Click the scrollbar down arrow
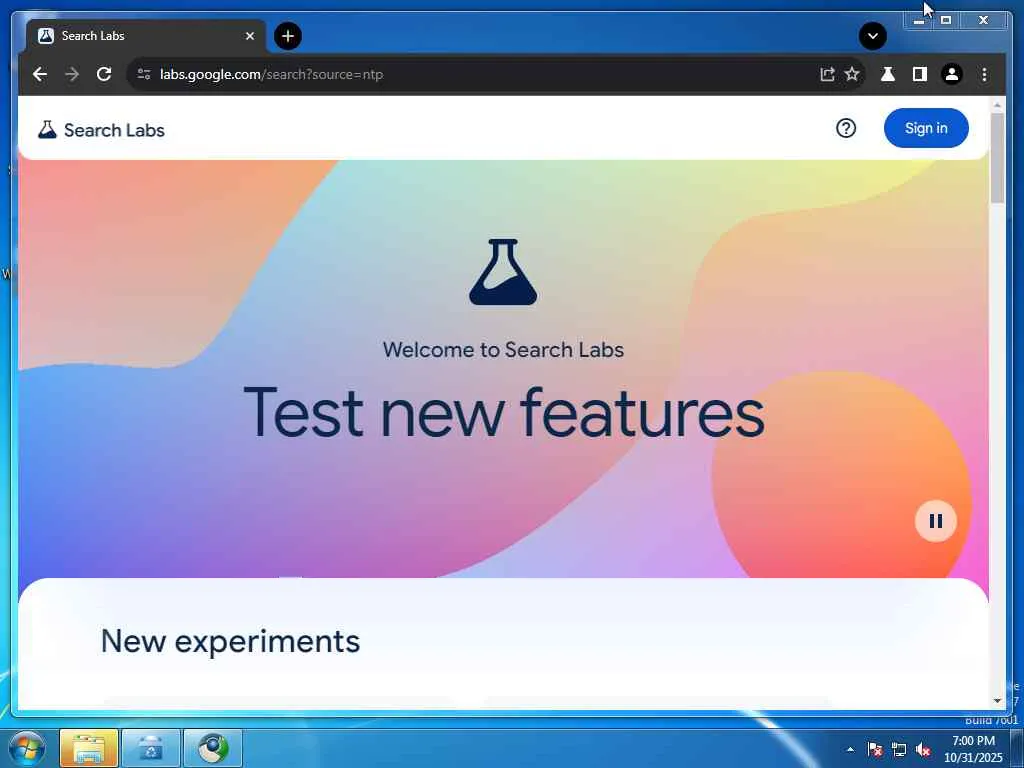This screenshot has width=1024, height=768. tap(997, 701)
